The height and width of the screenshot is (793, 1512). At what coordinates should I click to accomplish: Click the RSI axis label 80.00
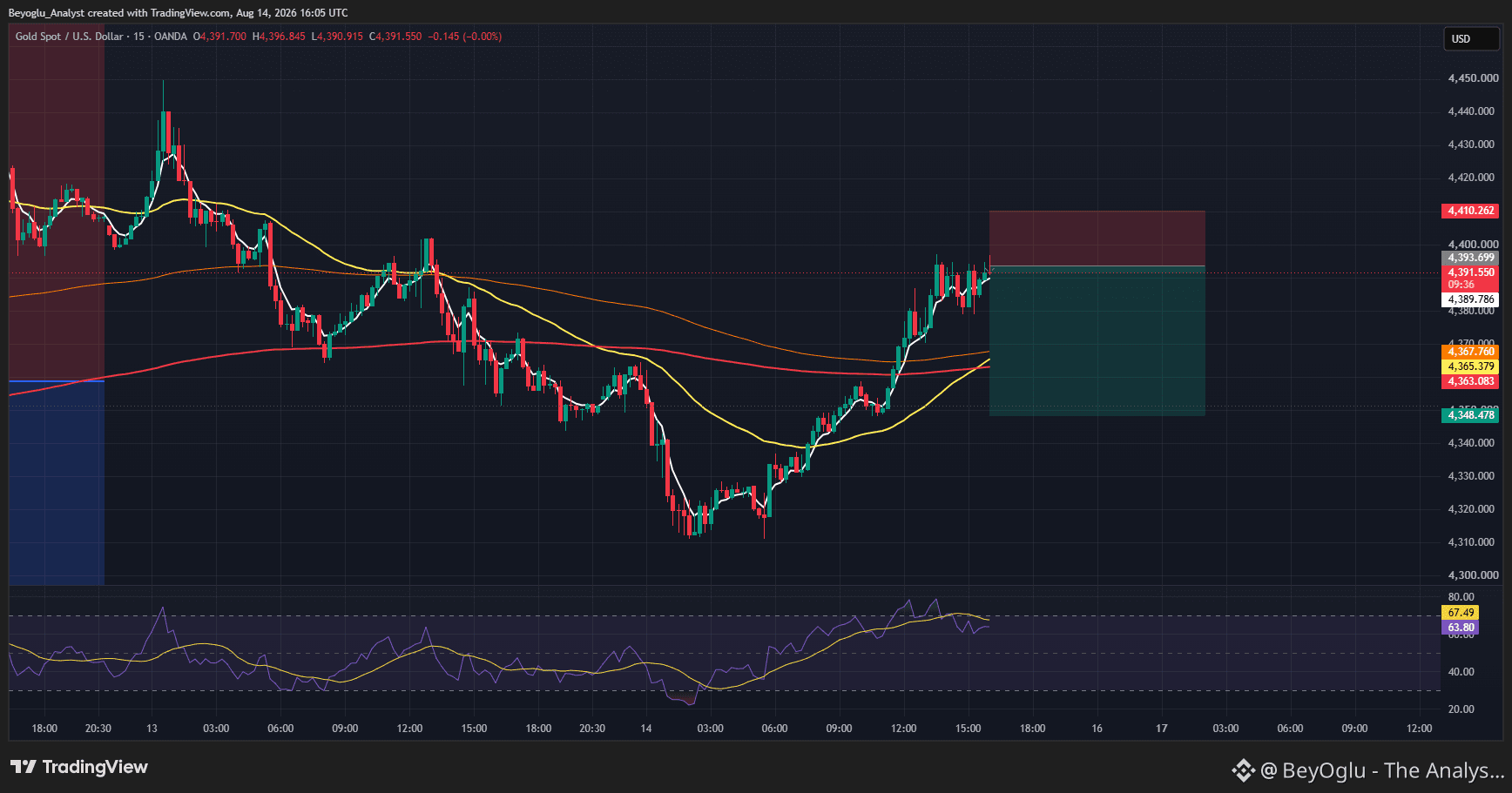[1461, 597]
